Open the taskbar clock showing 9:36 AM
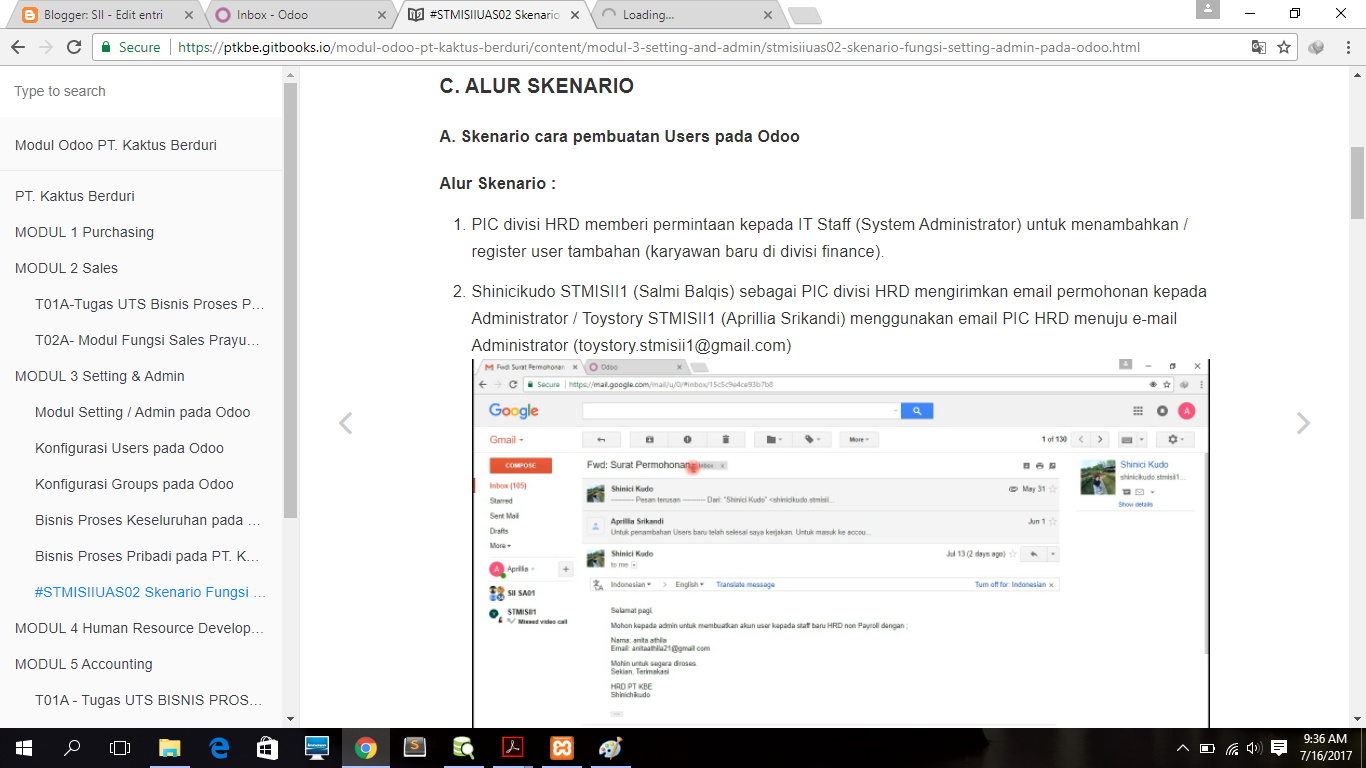The width and height of the screenshot is (1366, 768). point(1327,747)
